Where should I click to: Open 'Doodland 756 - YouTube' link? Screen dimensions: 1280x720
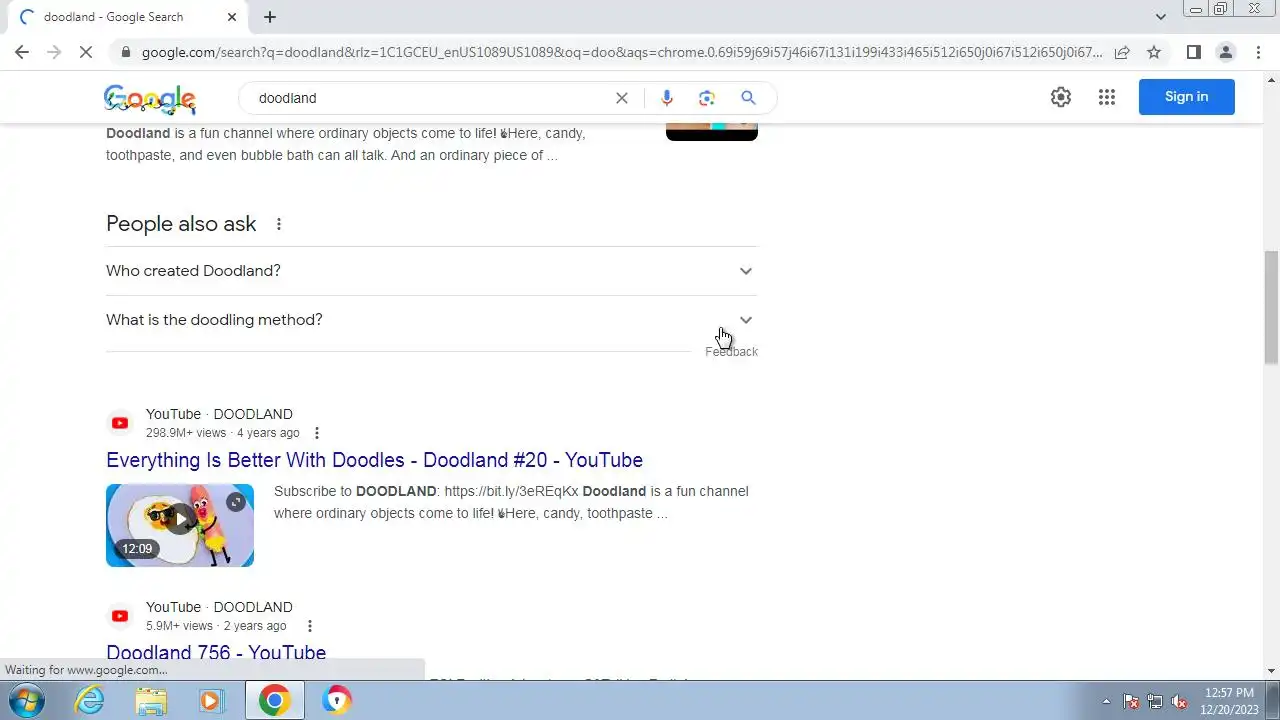click(x=216, y=653)
